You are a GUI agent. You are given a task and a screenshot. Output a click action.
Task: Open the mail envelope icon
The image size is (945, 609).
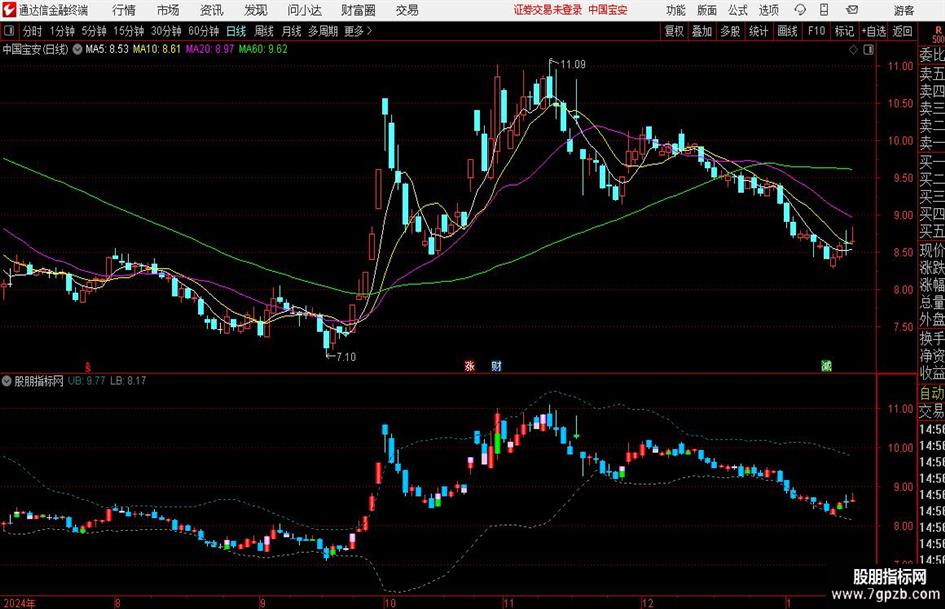tap(852, 10)
